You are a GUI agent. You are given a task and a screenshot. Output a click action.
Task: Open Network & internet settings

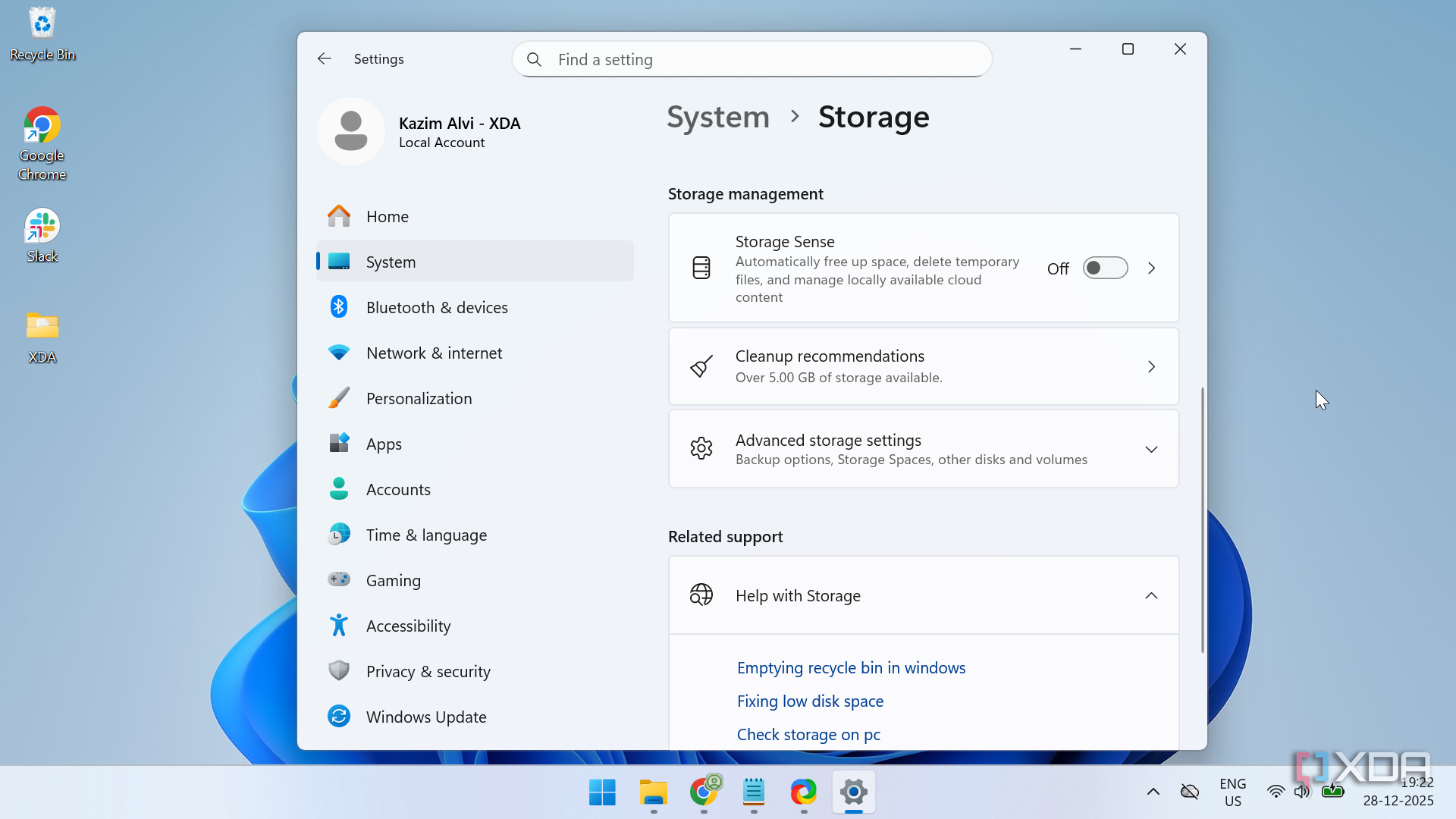(x=475, y=353)
